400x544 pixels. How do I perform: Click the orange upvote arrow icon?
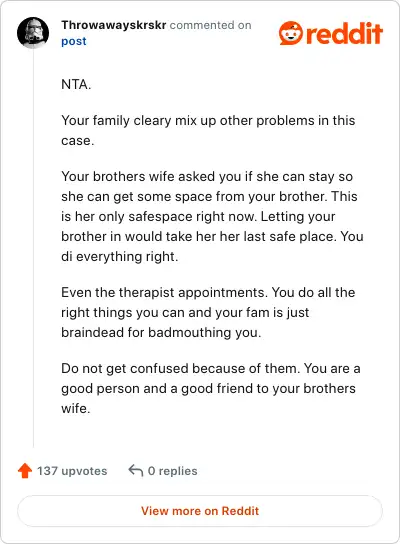pyautogui.click(x=25, y=471)
